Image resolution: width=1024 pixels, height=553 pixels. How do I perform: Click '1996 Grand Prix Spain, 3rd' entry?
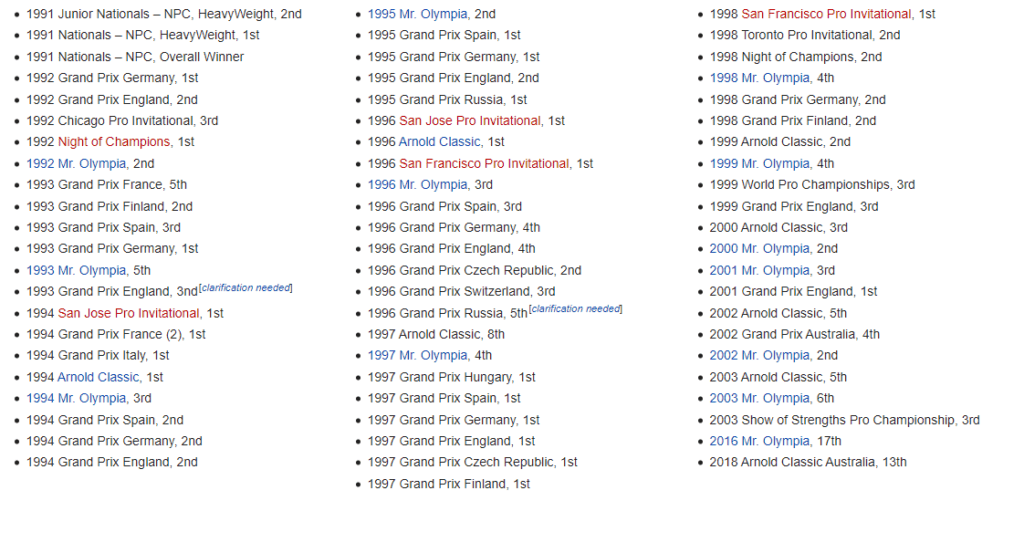pos(445,206)
